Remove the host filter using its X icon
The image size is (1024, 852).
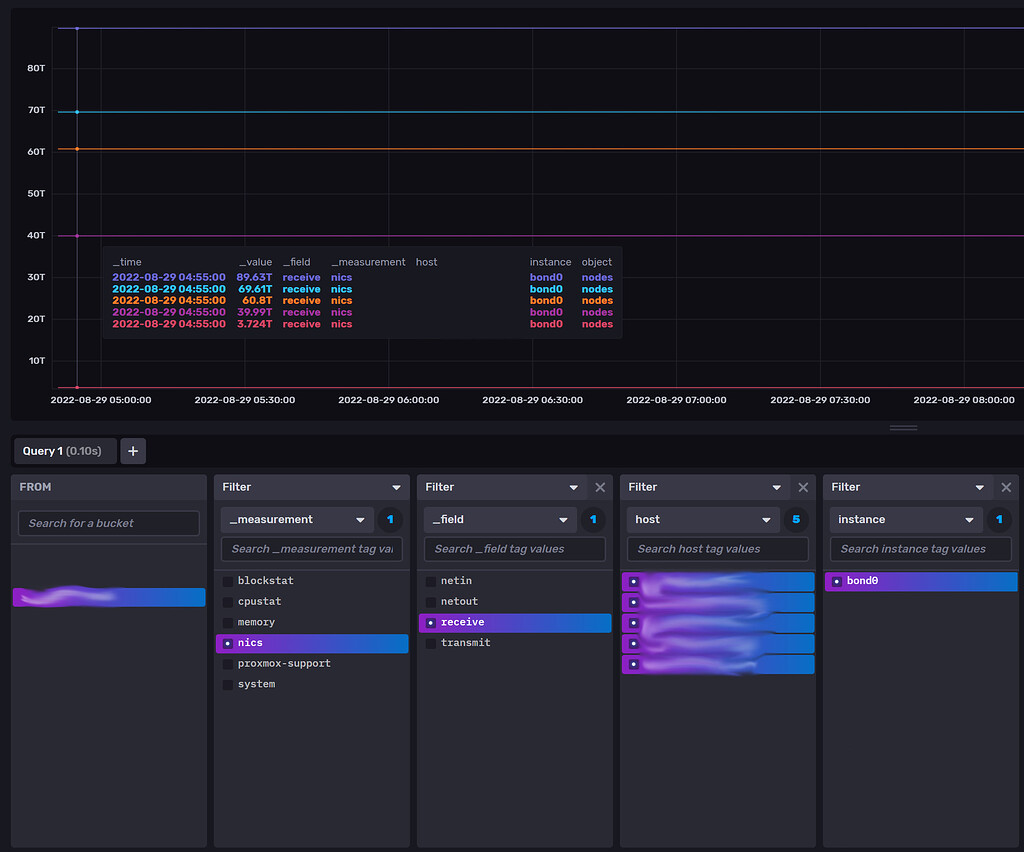tap(803, 487)
